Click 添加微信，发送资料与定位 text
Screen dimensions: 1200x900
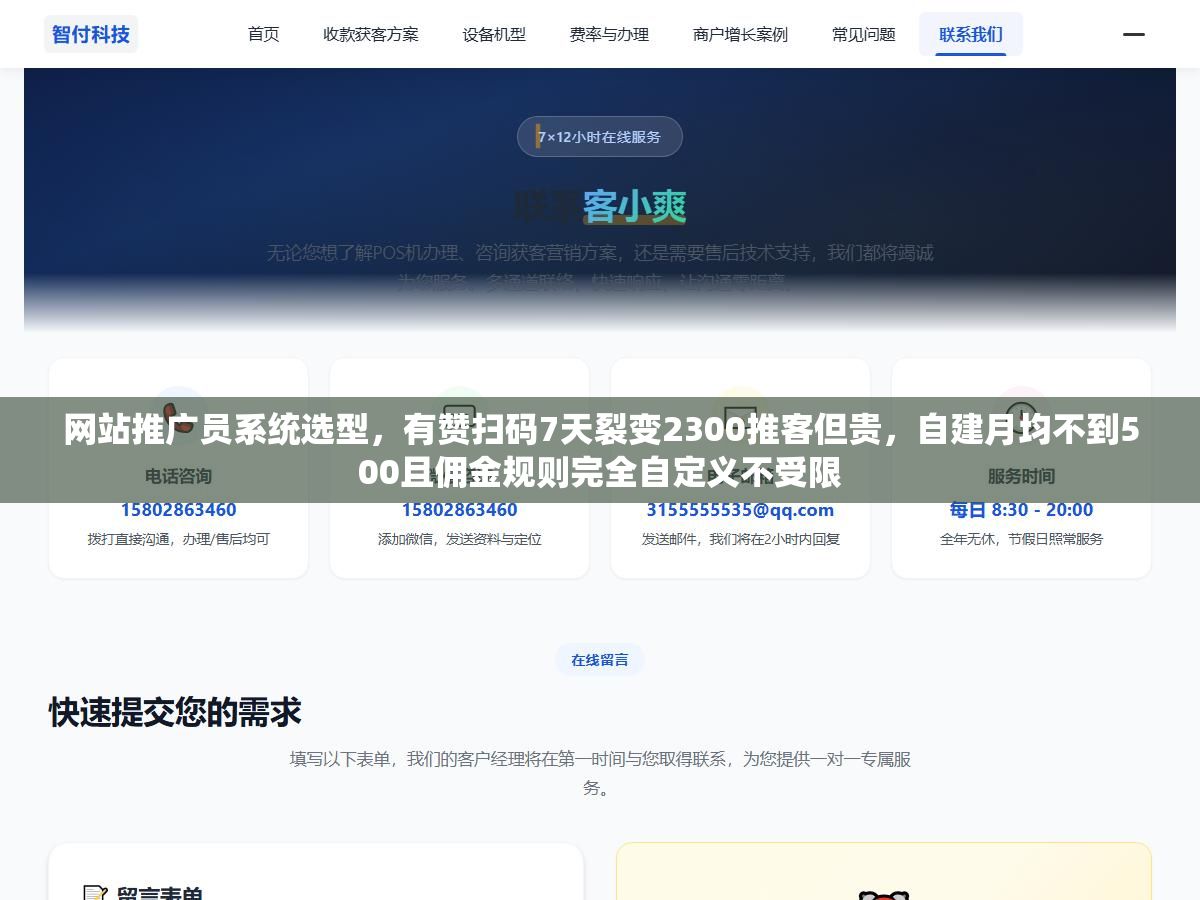click(x=459, y=539)
